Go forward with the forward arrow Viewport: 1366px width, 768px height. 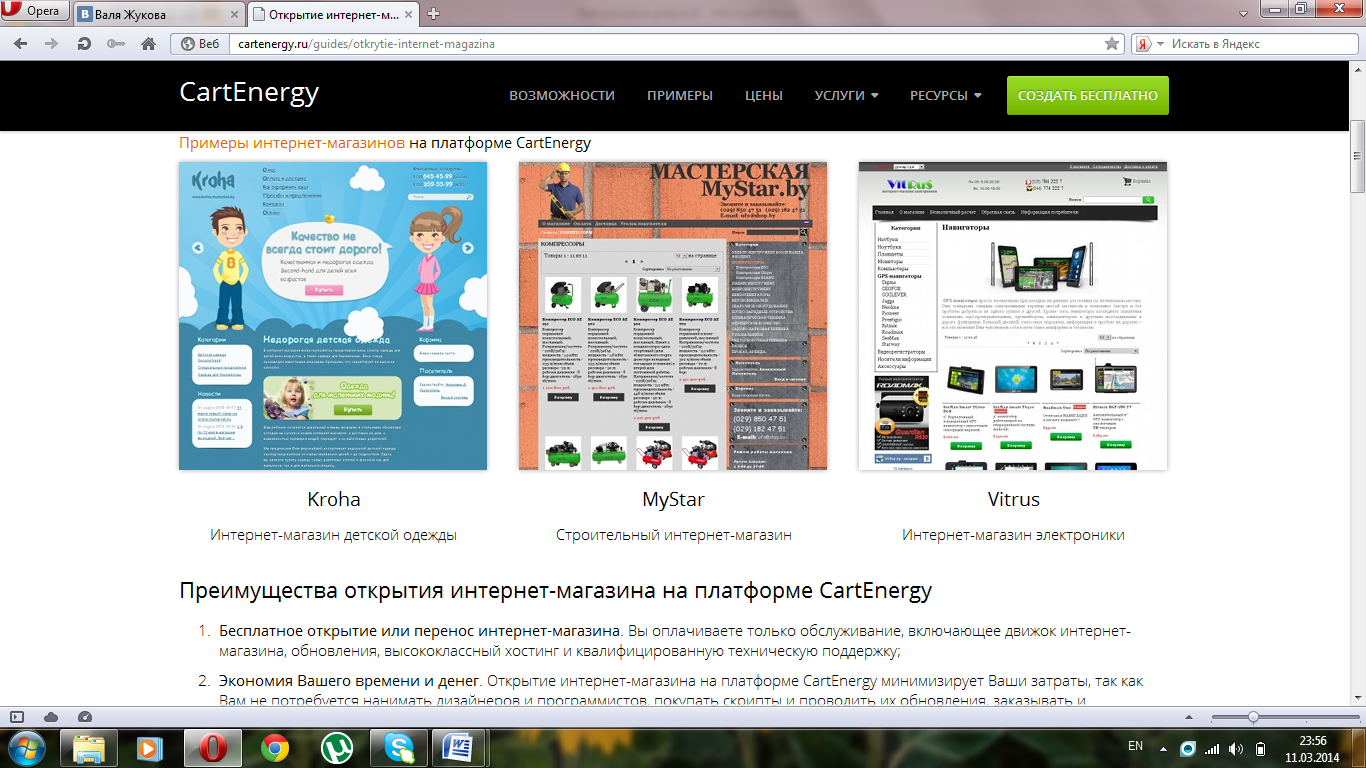(52, 44)
